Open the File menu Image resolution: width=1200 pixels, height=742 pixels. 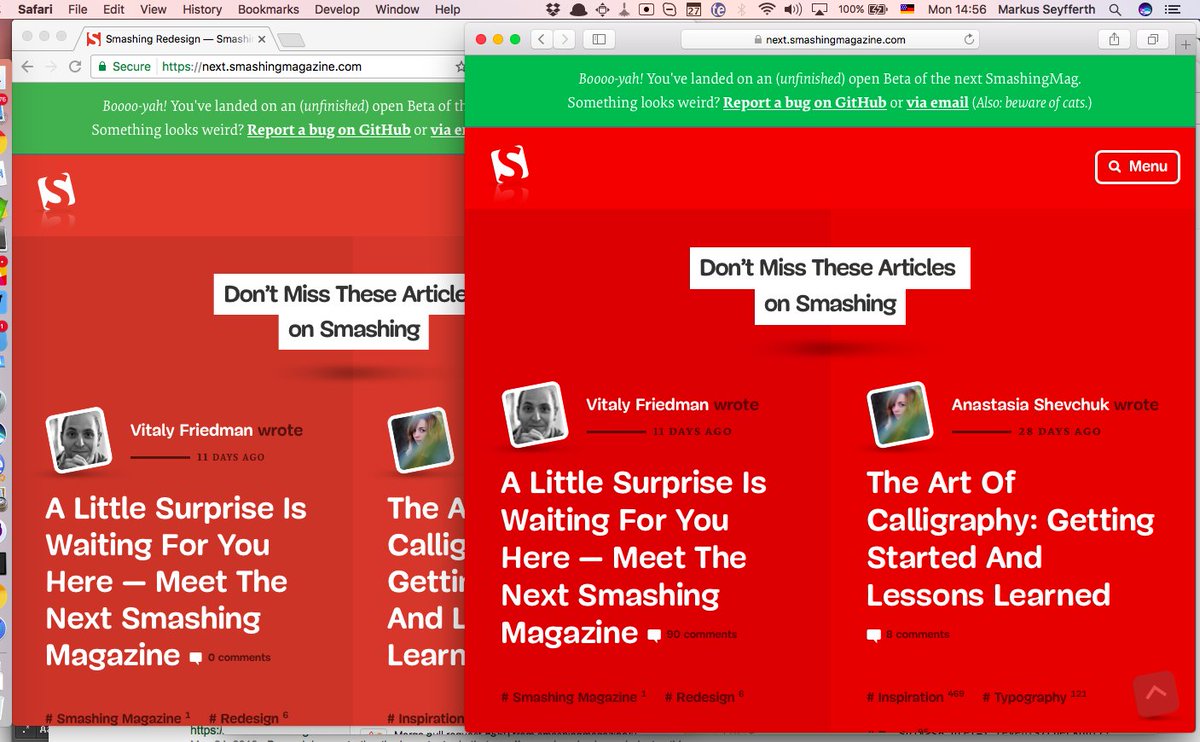point(77,9)
